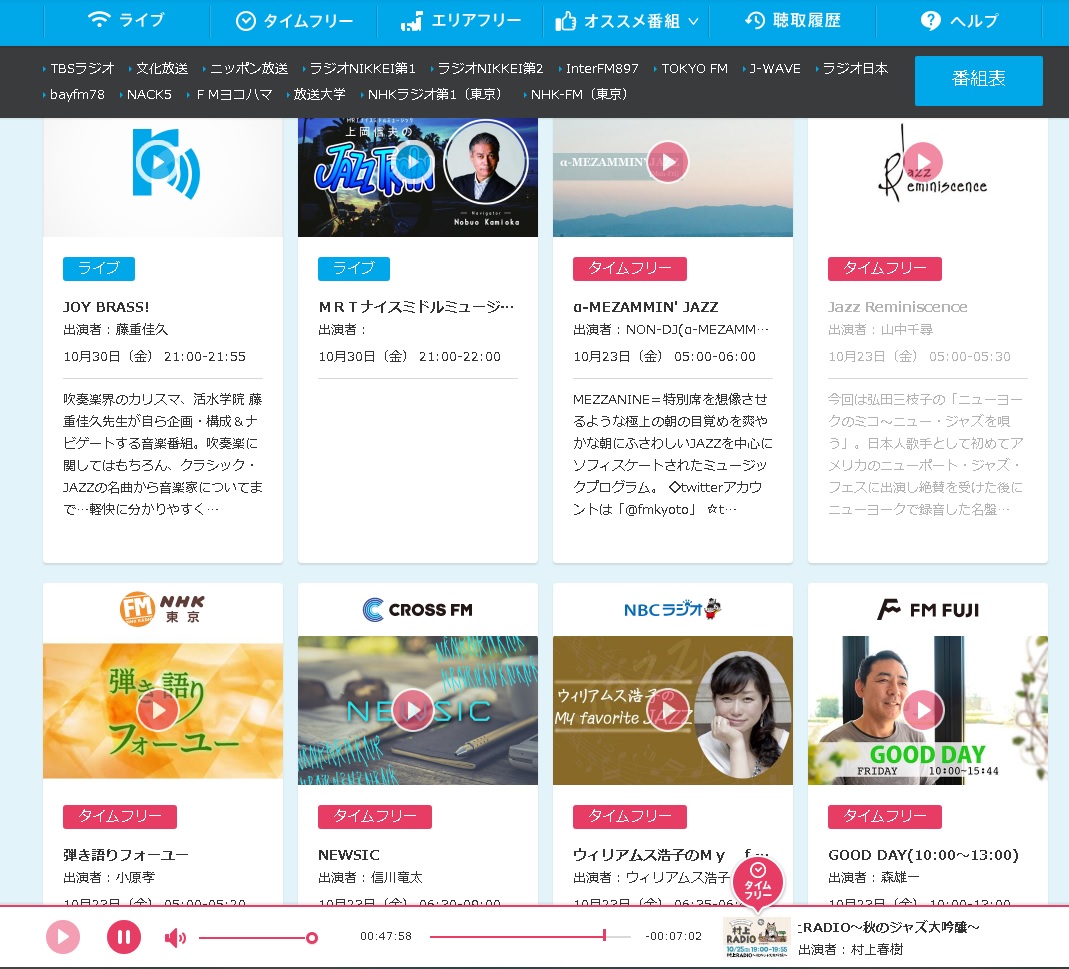Click the NBCラジオ station logo
1069x969 pixels.
pos(672,609)
